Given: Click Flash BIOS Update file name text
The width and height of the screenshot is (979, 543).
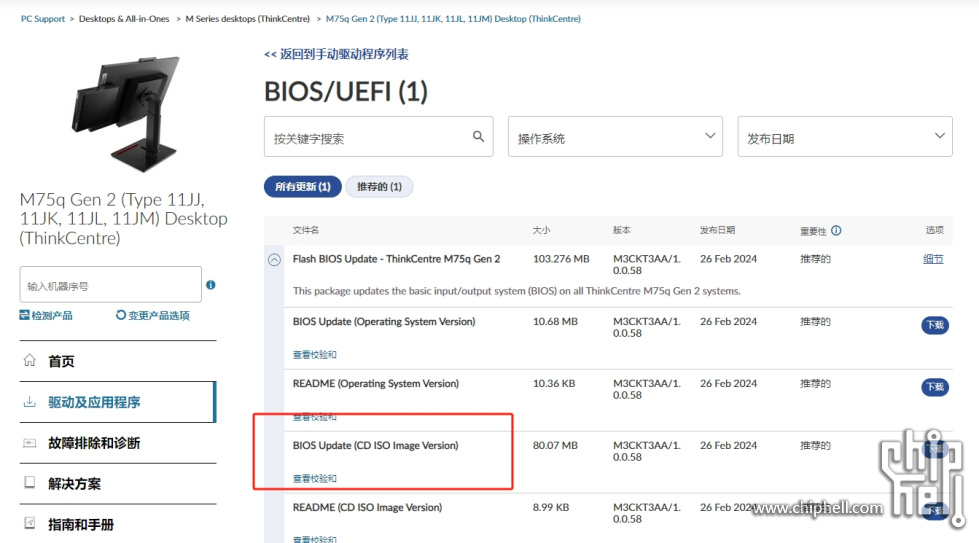Looking at the screenshot, I should point(396,259).
